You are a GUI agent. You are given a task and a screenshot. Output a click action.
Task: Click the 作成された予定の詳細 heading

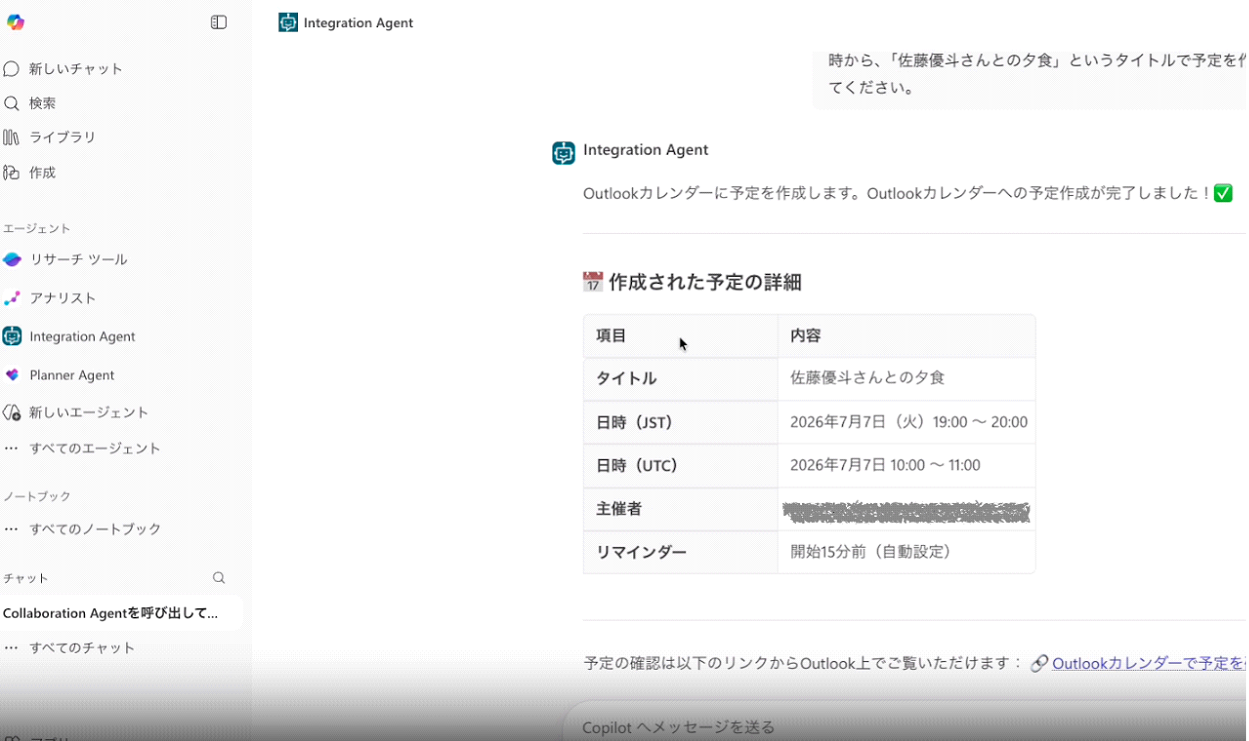tap(705, 282)
